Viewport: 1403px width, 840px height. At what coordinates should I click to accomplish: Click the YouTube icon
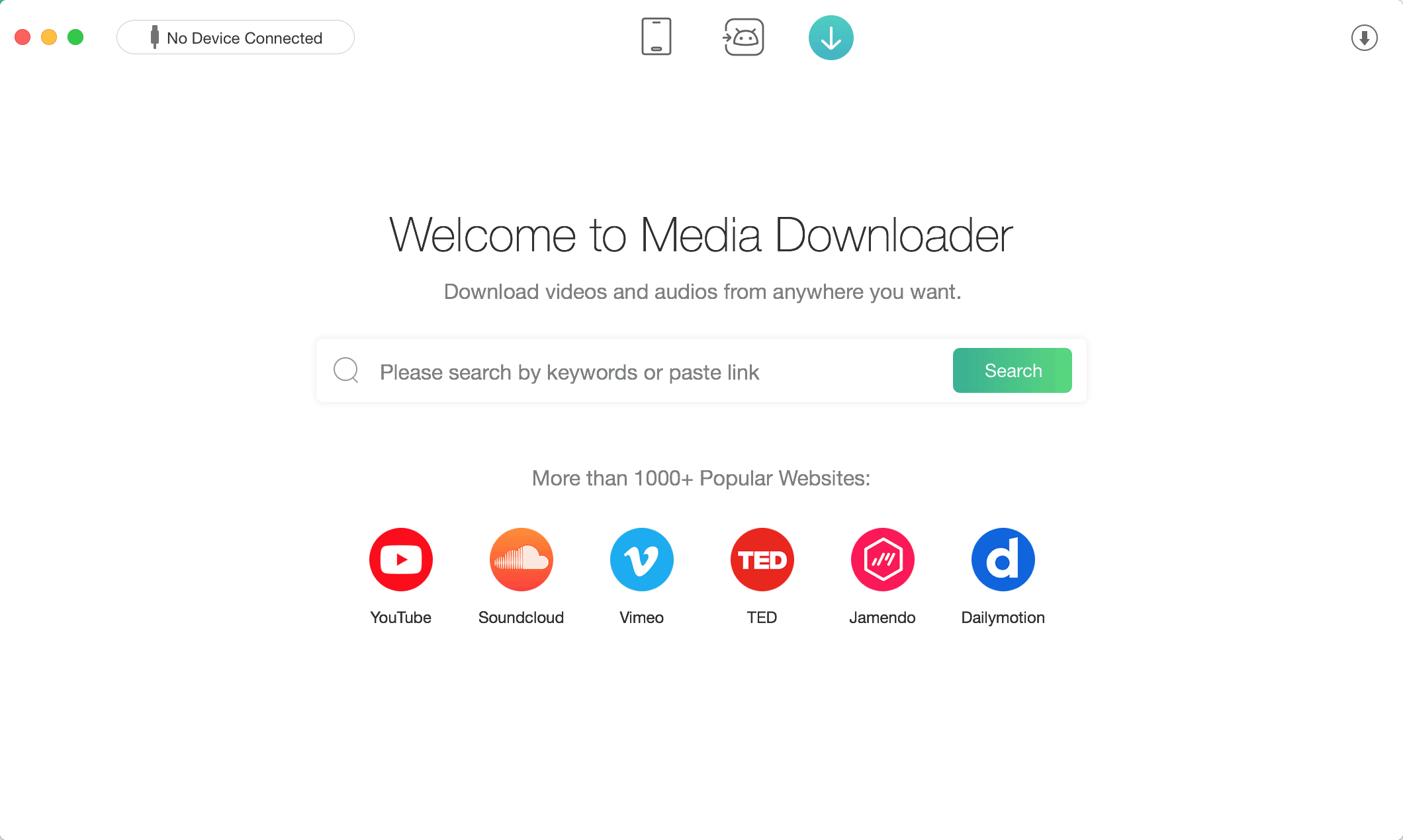[x=400, y=560]
